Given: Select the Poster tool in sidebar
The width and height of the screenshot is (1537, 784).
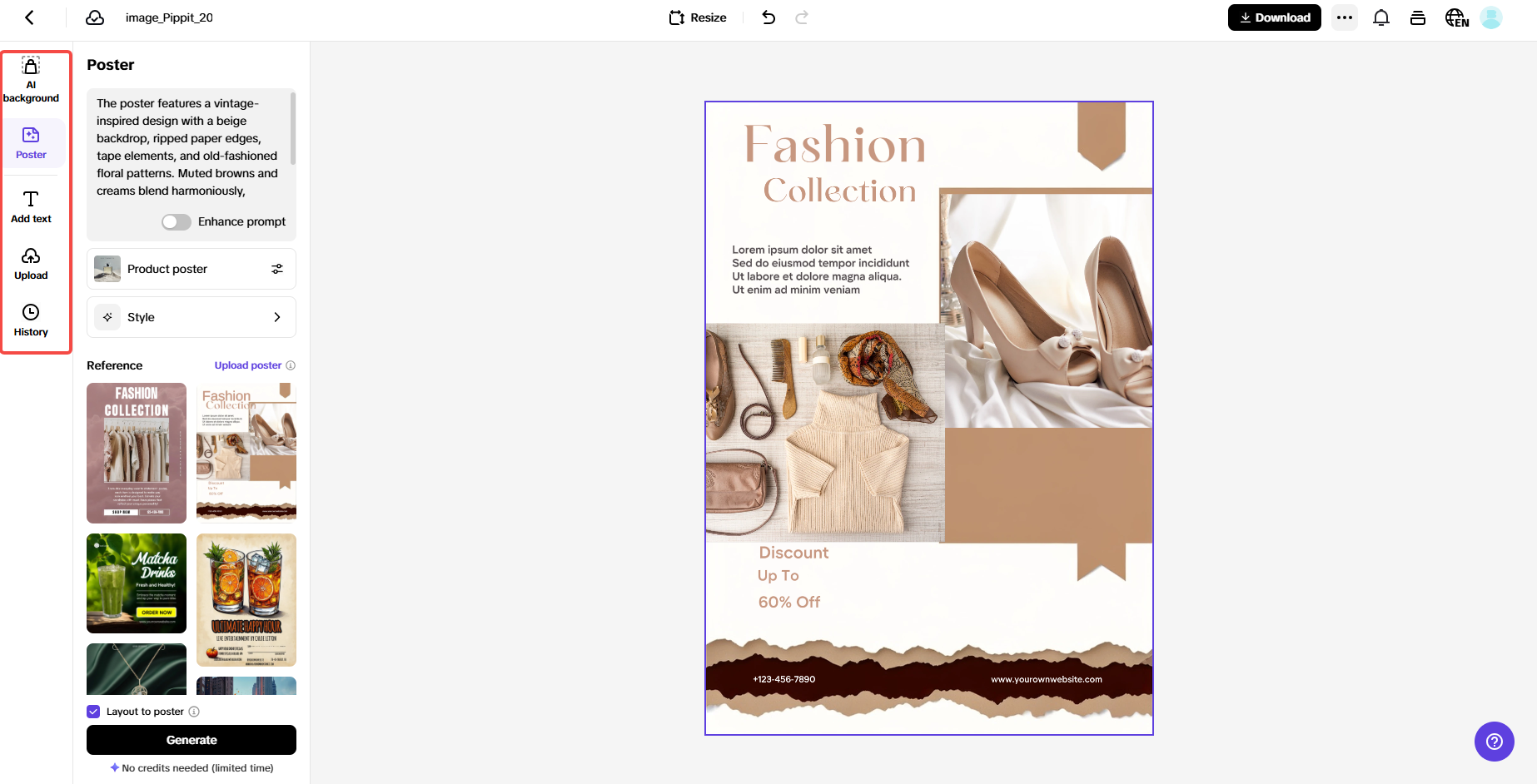Looking at the screenshot, I should (31, 143).
